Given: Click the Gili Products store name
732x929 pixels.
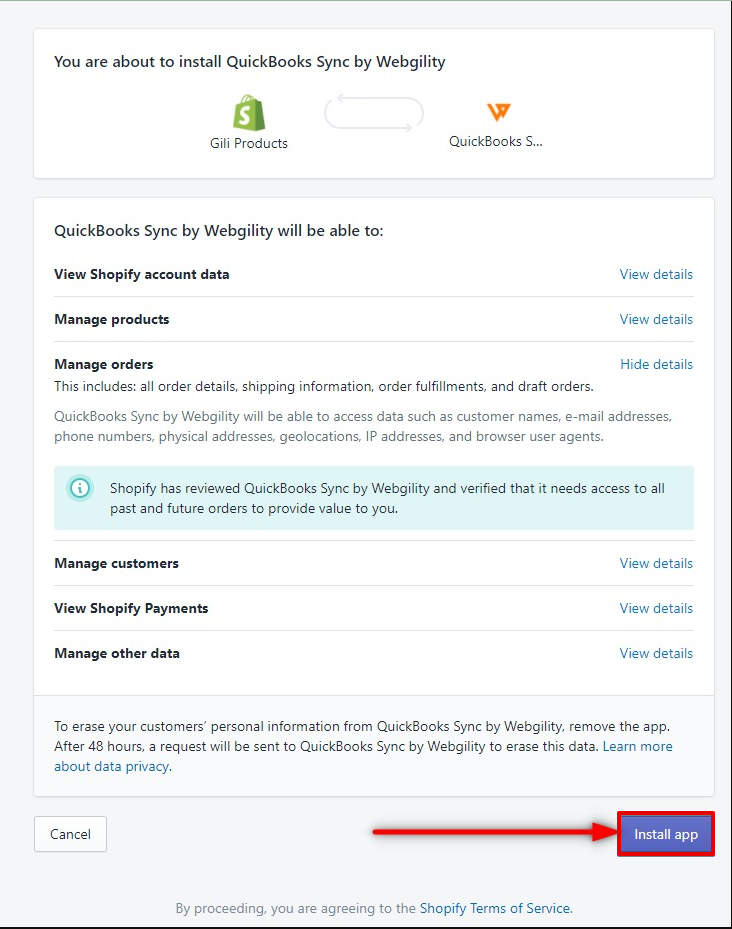Looking at the screenshot, I should pyautogui.click(x=249, y=143).
